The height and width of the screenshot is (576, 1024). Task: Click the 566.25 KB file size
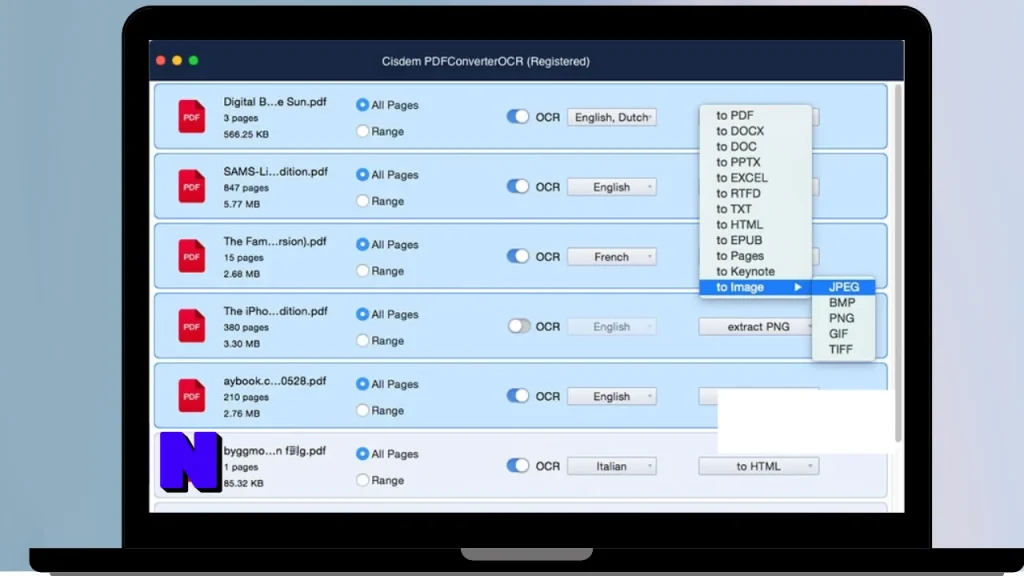[x=246, y=135]
